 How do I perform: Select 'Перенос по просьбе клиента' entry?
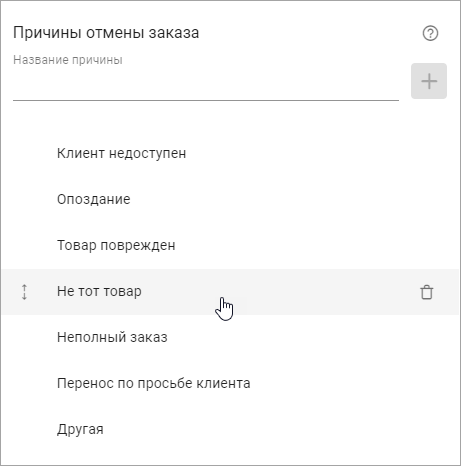point(153,383)
